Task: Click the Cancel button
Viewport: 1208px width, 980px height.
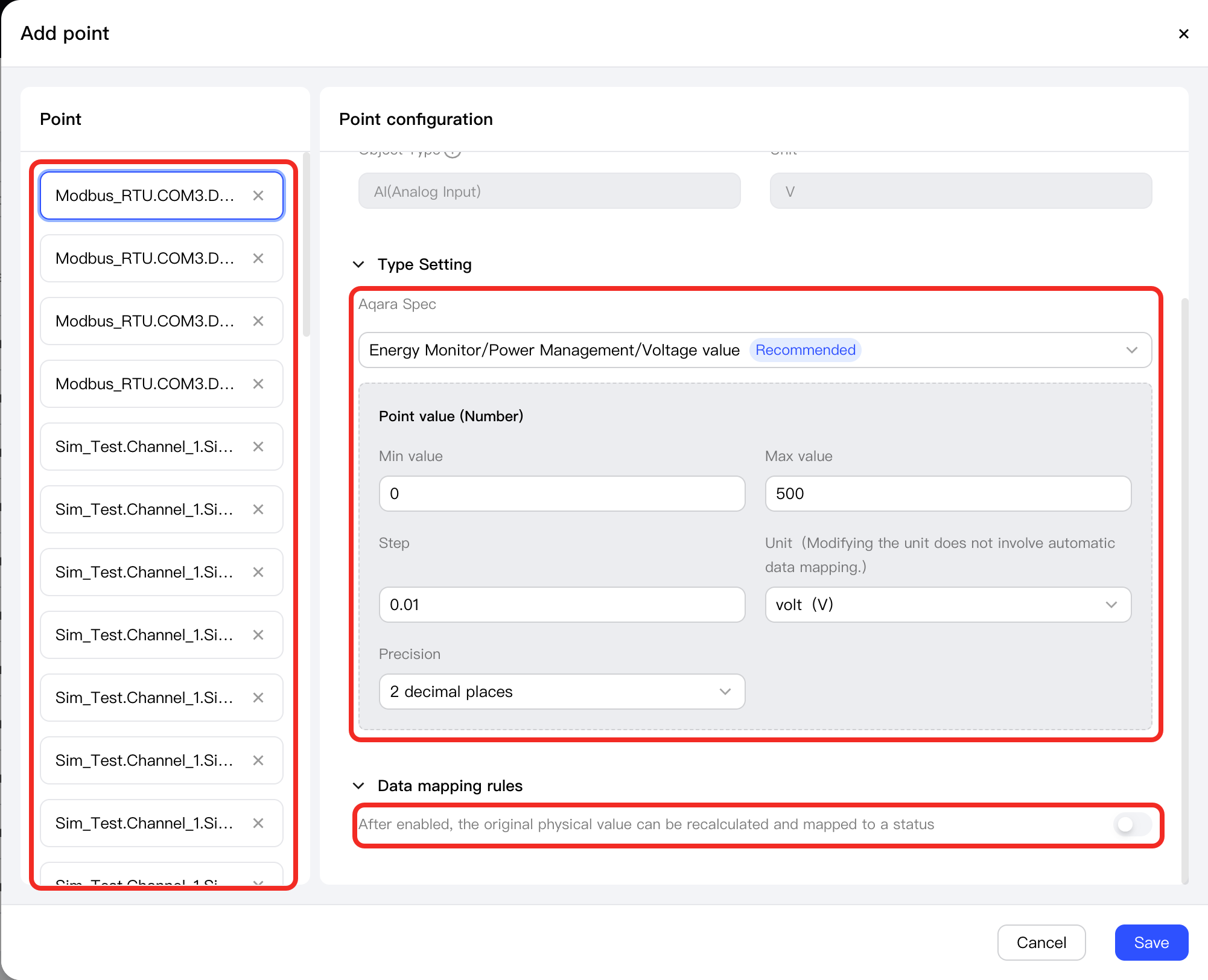Action: 1041,943
